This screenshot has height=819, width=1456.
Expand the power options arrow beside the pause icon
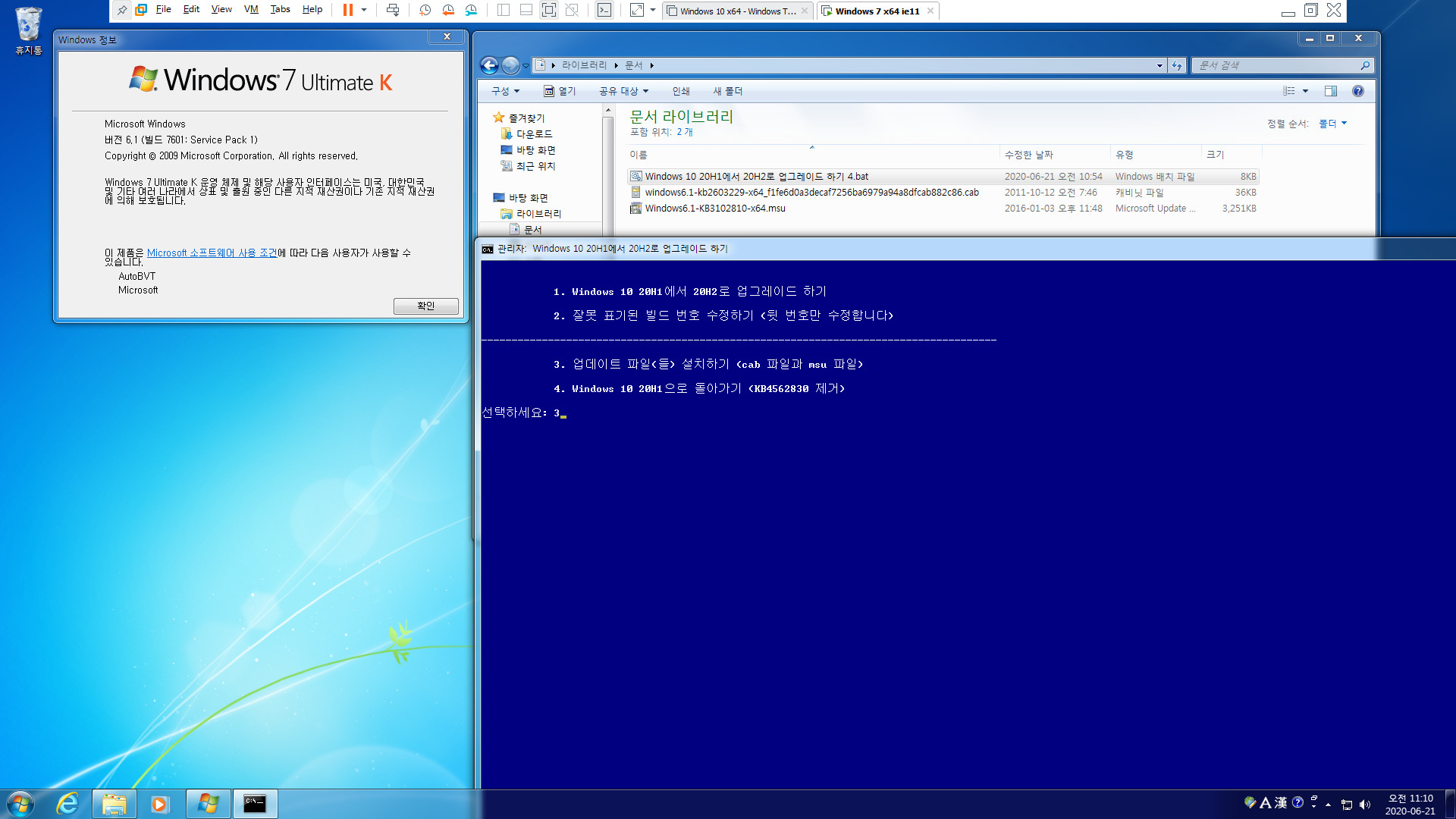coord(364,10)
